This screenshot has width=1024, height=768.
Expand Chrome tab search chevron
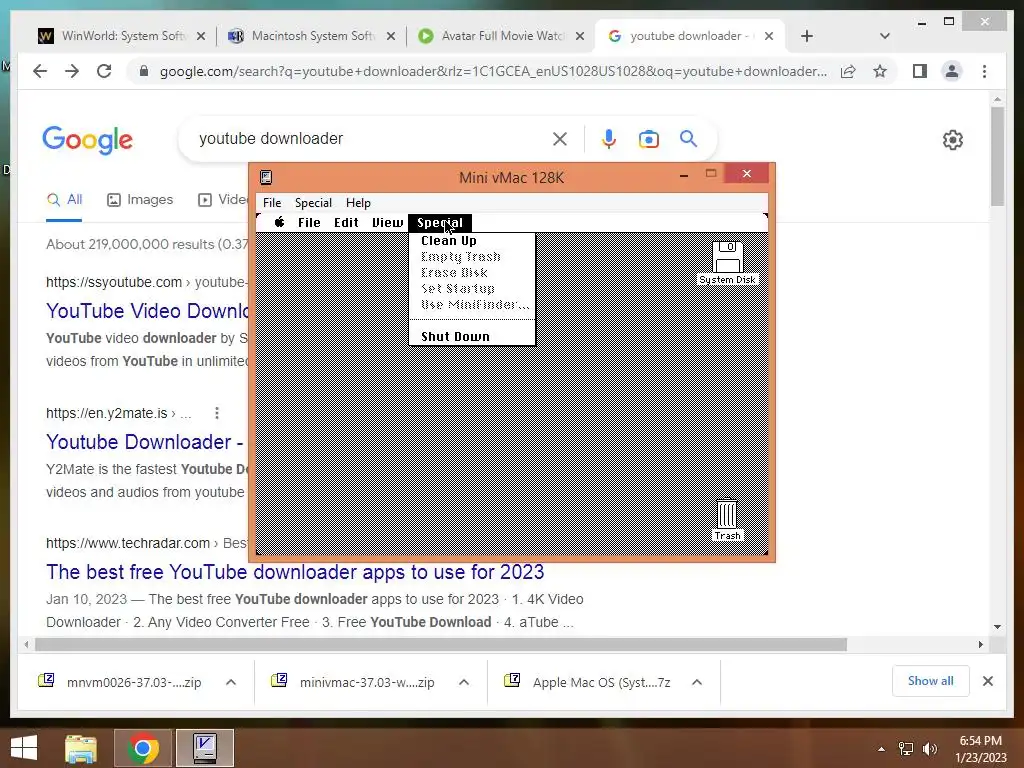click(885, 36)
